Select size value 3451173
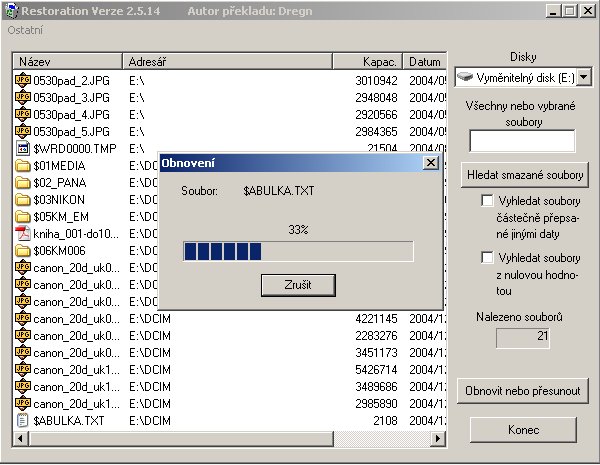Screen dimensions: 600x465 click(376, 352)
